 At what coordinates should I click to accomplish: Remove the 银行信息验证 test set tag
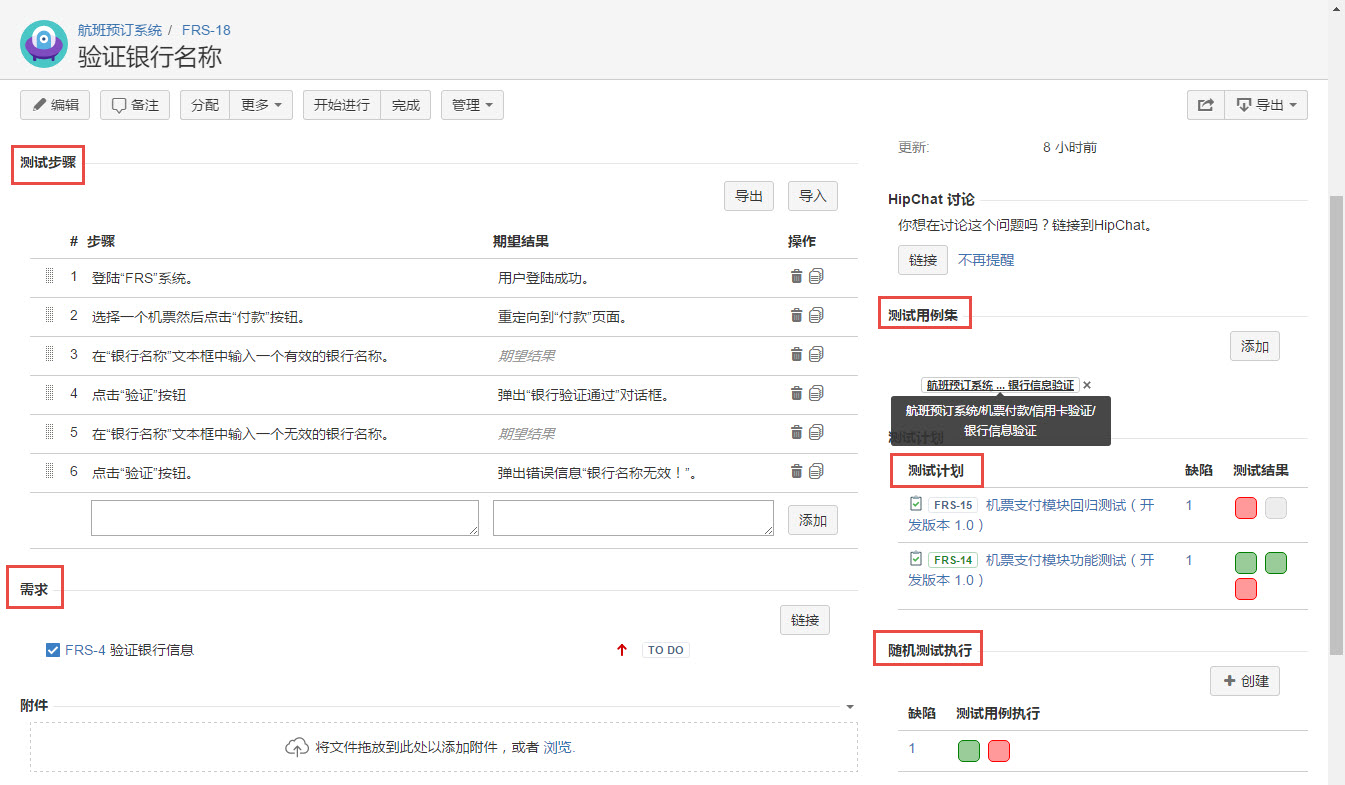[x=1088, y=385]
